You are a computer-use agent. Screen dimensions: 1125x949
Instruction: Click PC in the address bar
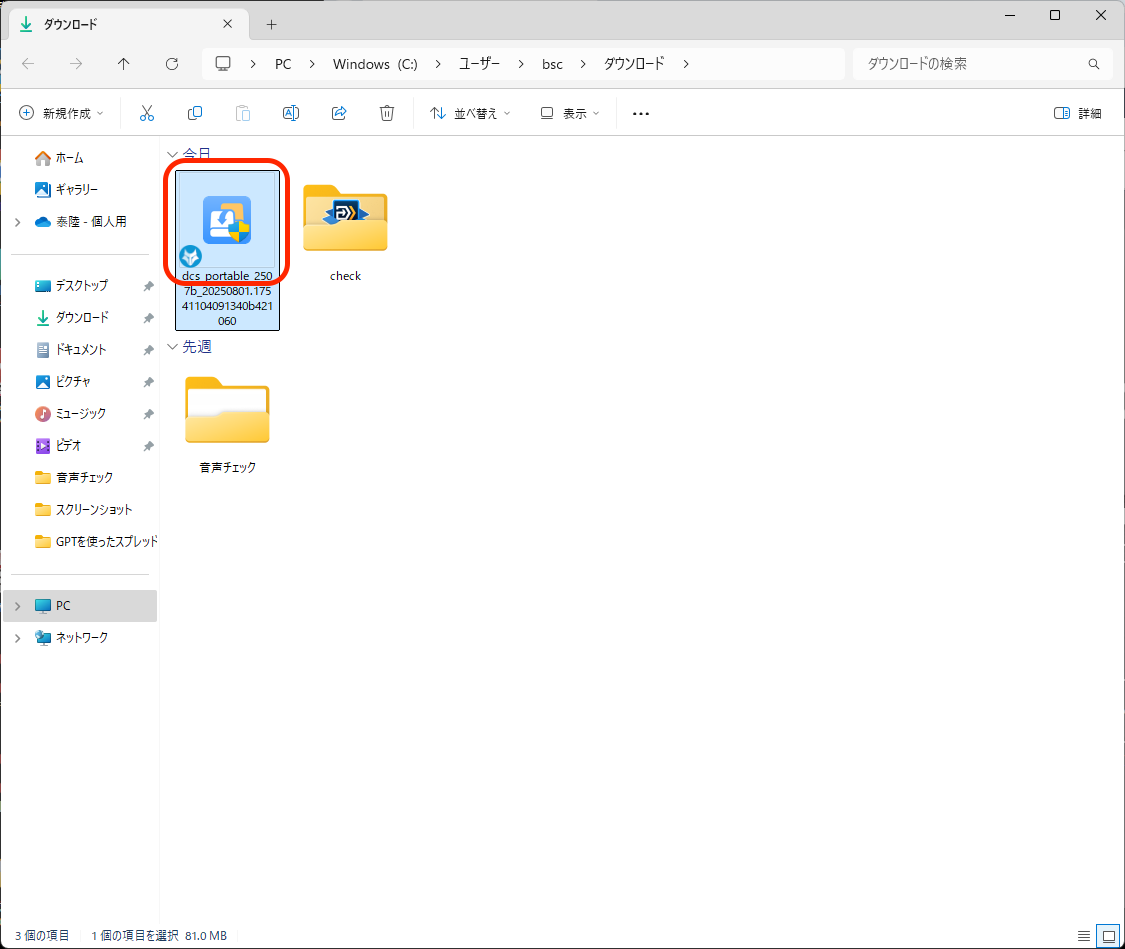283,64
